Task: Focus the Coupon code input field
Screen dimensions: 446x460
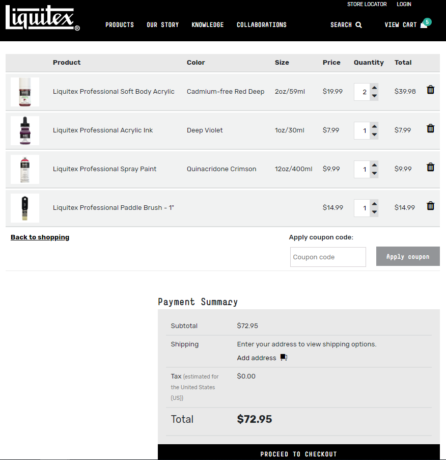Action: [328, 257]
